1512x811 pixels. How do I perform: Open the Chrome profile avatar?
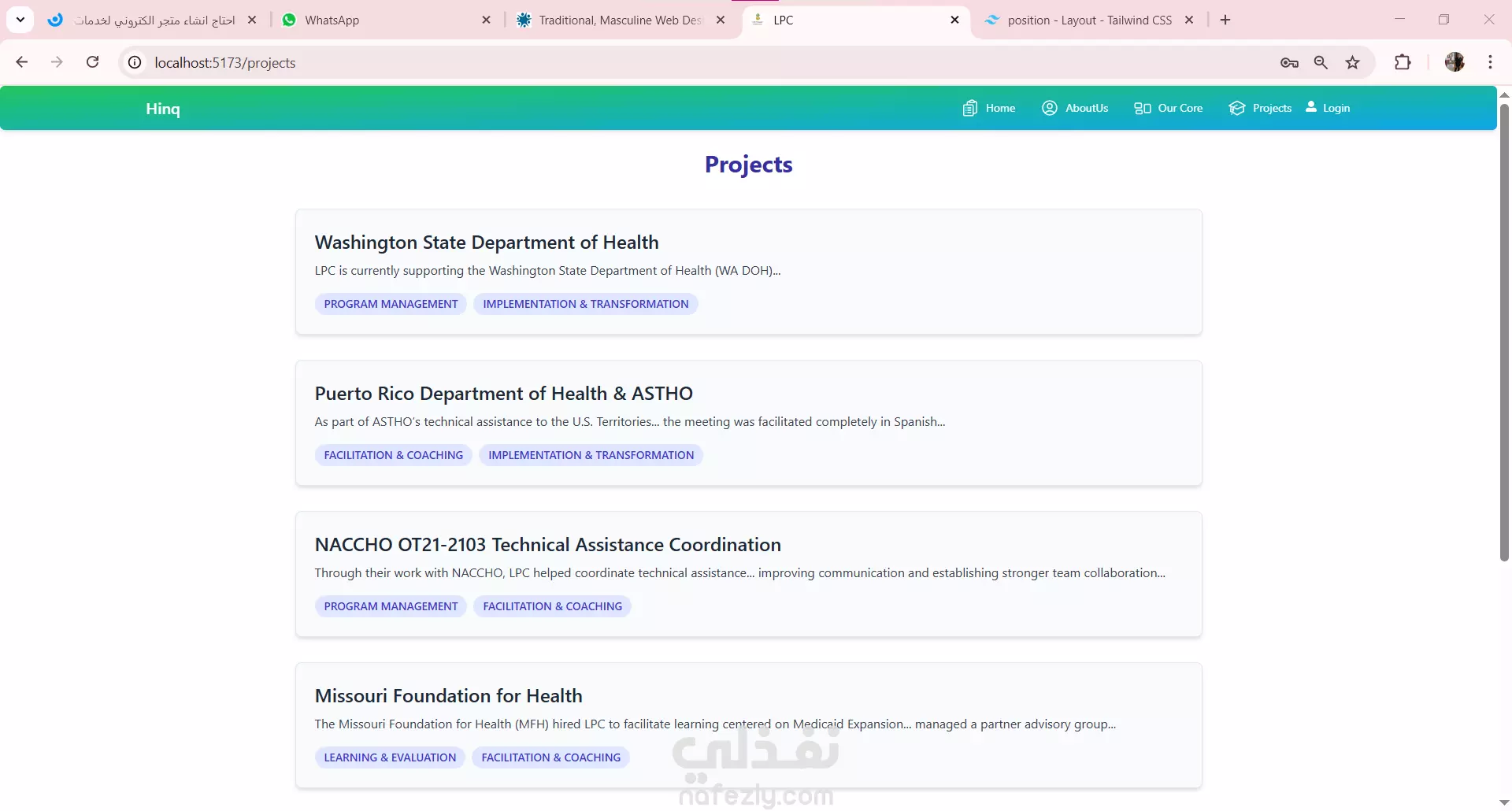click(x=1455, y=62)
